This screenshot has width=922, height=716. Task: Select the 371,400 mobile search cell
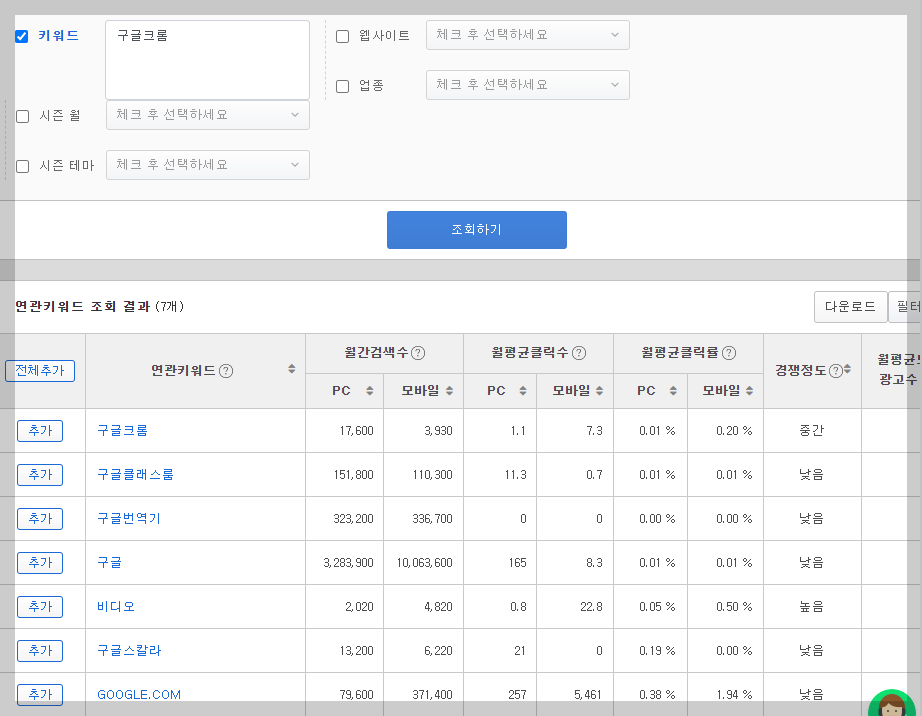point(432,695)
